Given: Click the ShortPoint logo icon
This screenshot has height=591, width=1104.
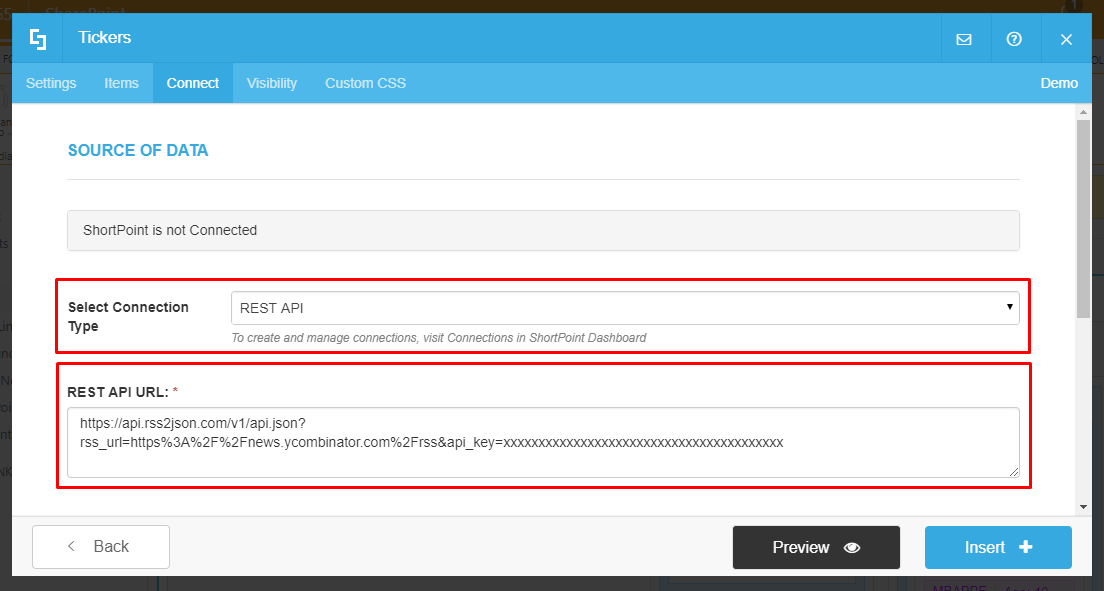Looking at the screenshot, I should coord(38,39).
